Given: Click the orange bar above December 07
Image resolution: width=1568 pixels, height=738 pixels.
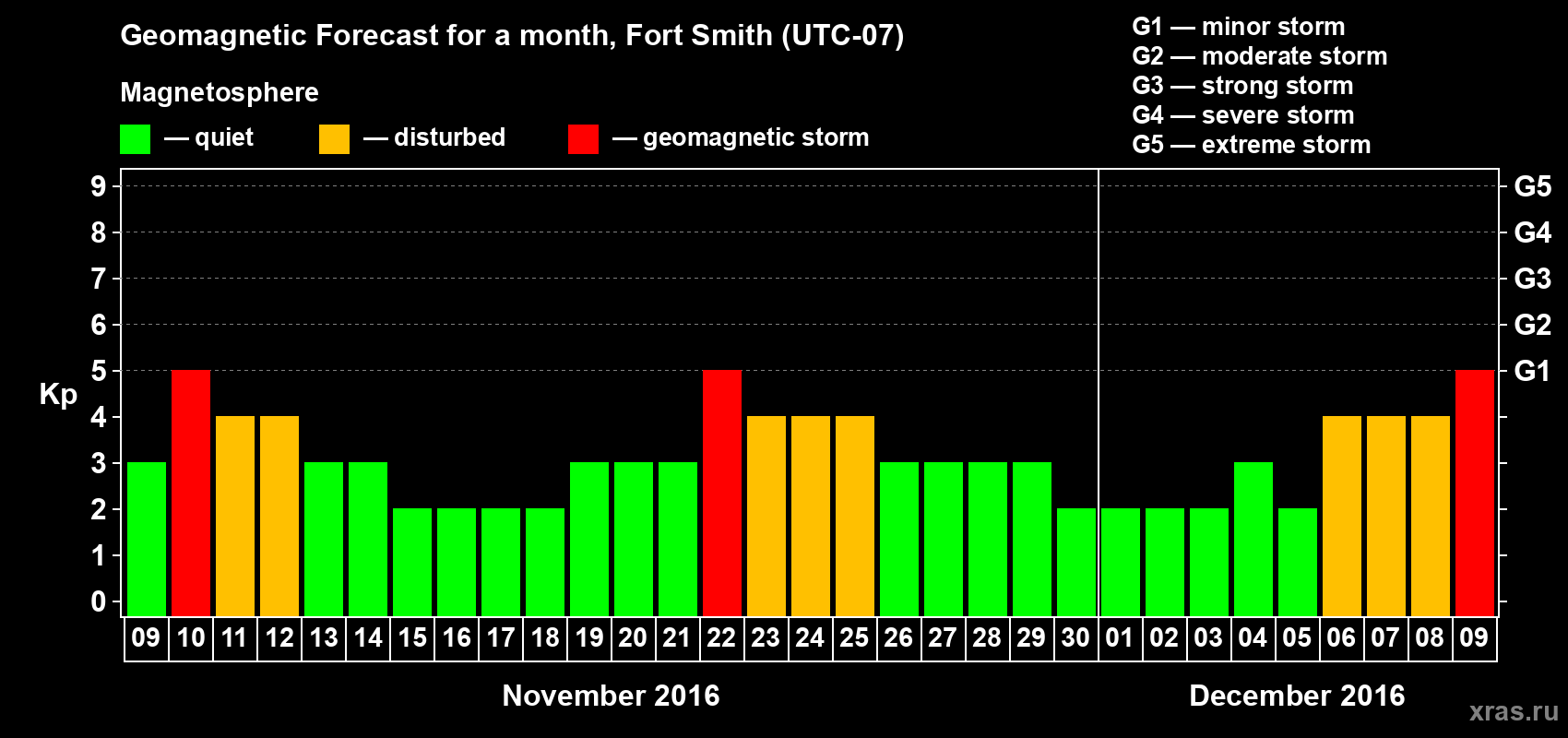Looking at the screenshot, I should coord(1386,516).
